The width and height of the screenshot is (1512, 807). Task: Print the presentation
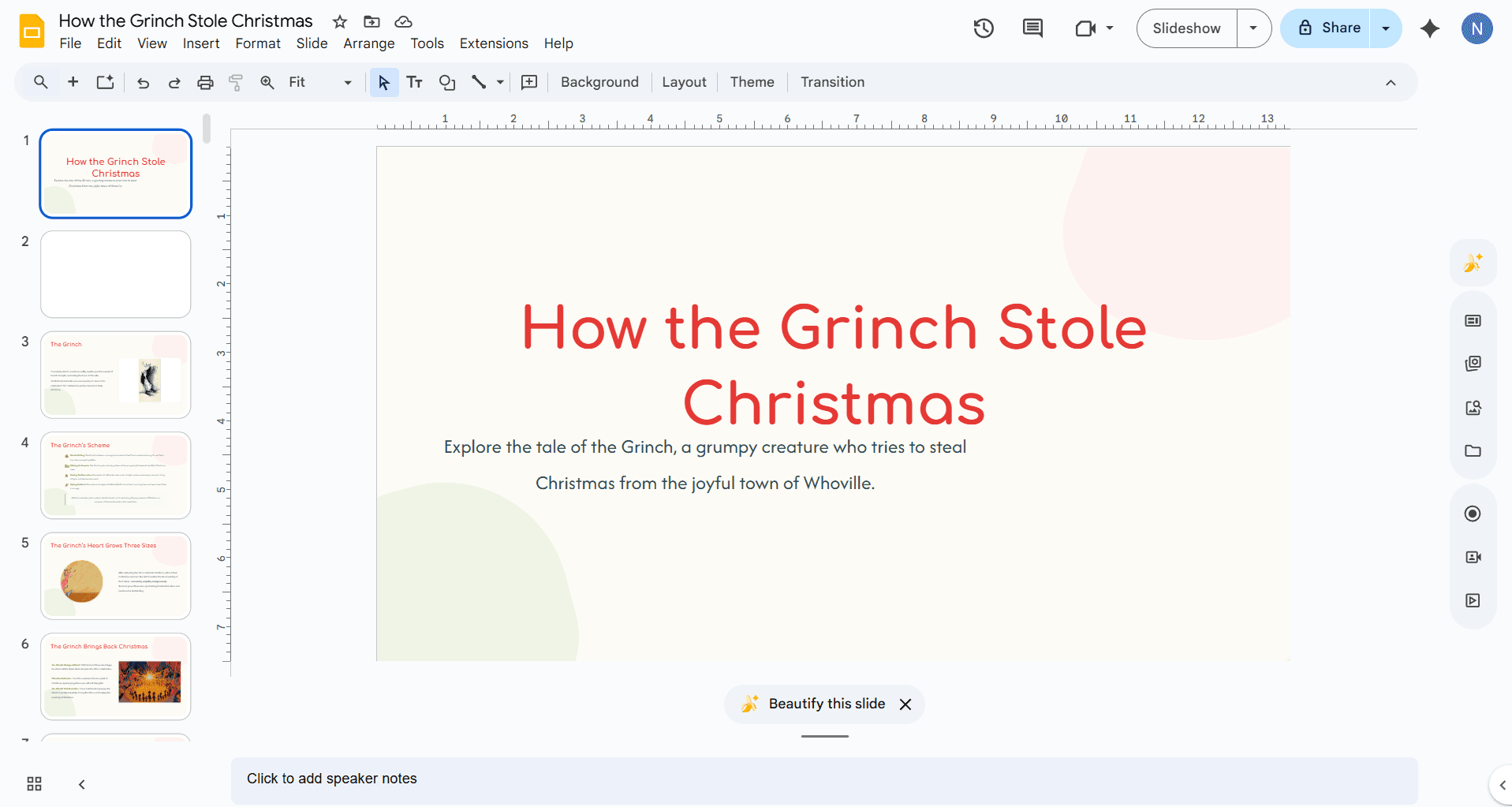coord(205,82)
